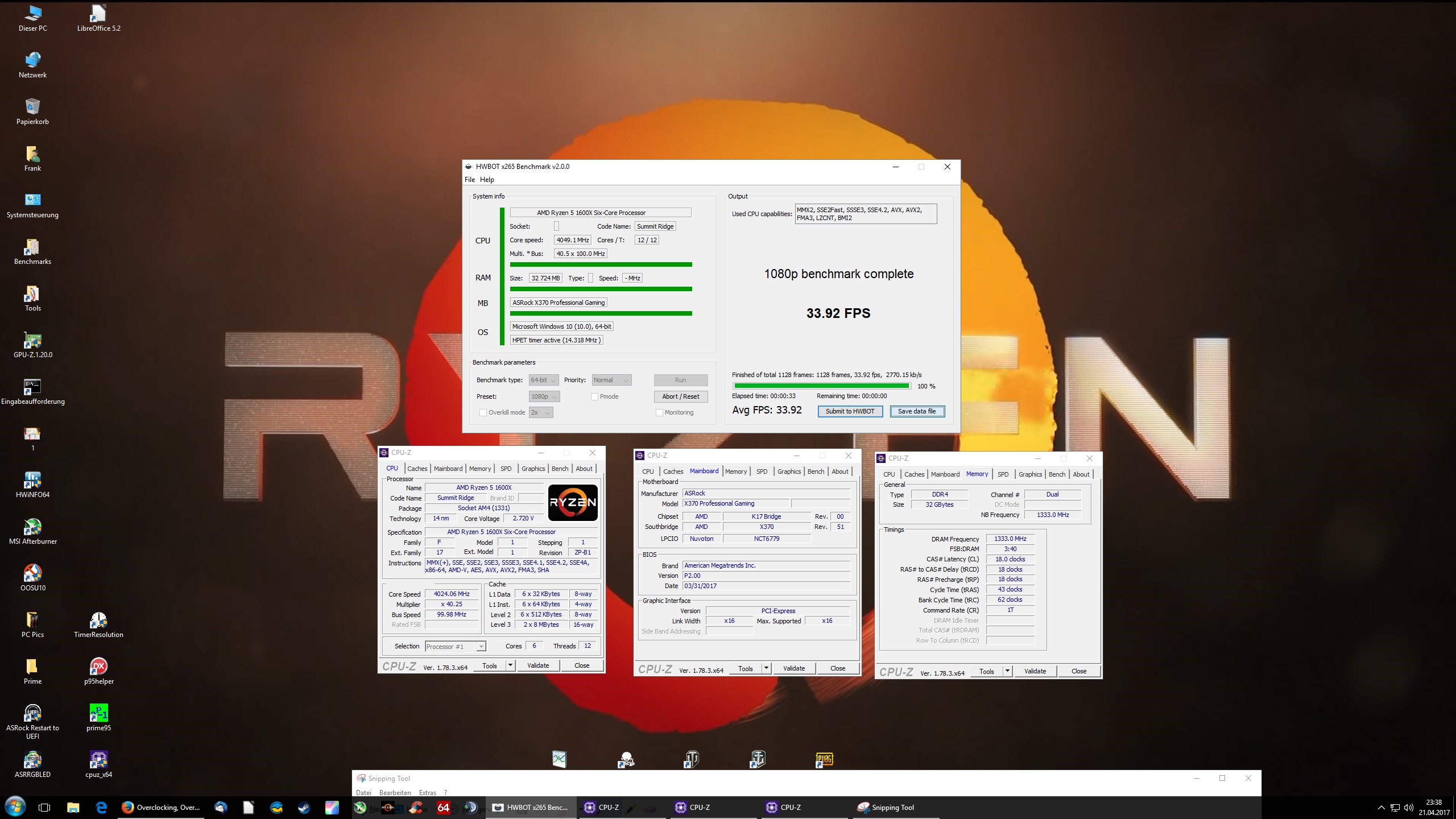
Task: Click the volume icon in system tray
Action: coord(1409,808)
